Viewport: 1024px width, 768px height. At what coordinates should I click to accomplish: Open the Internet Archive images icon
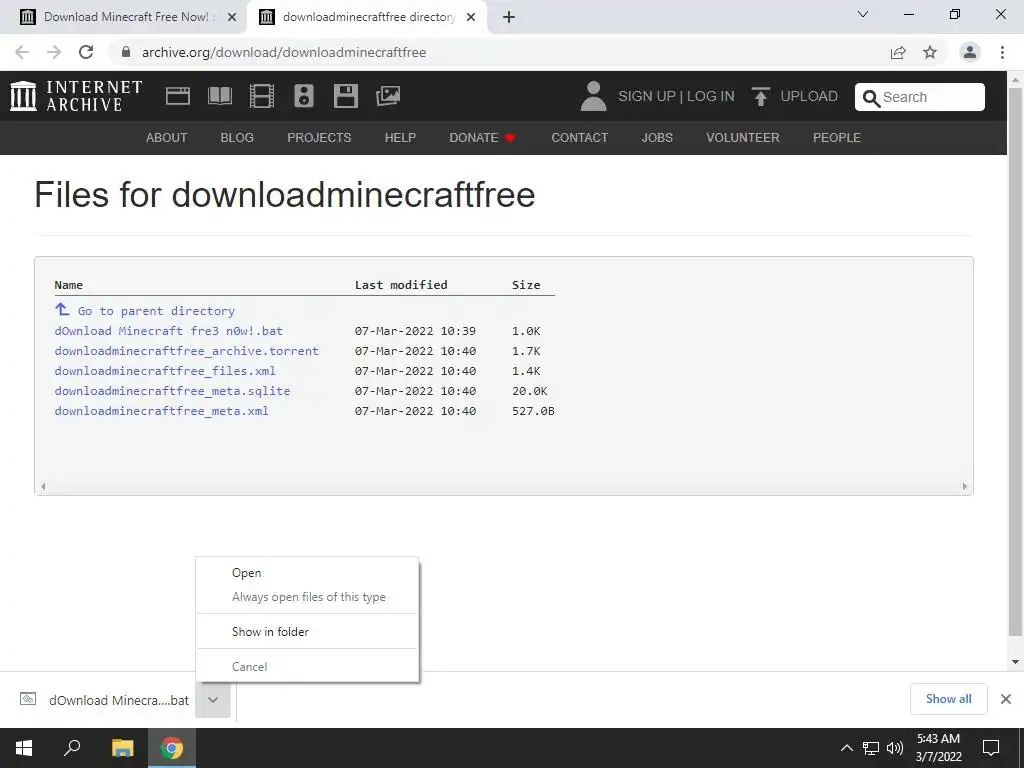click(388, 96)
